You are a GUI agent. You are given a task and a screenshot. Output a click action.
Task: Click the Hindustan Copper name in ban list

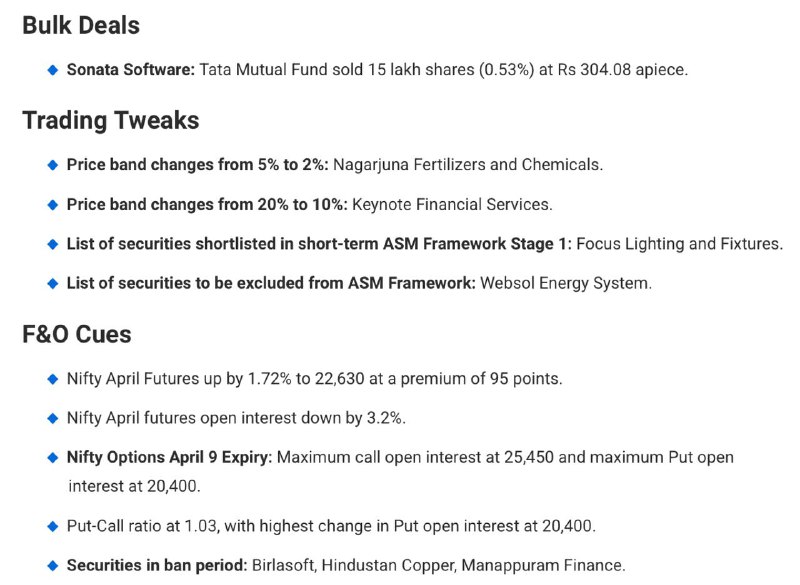click(x=389, y=566)
